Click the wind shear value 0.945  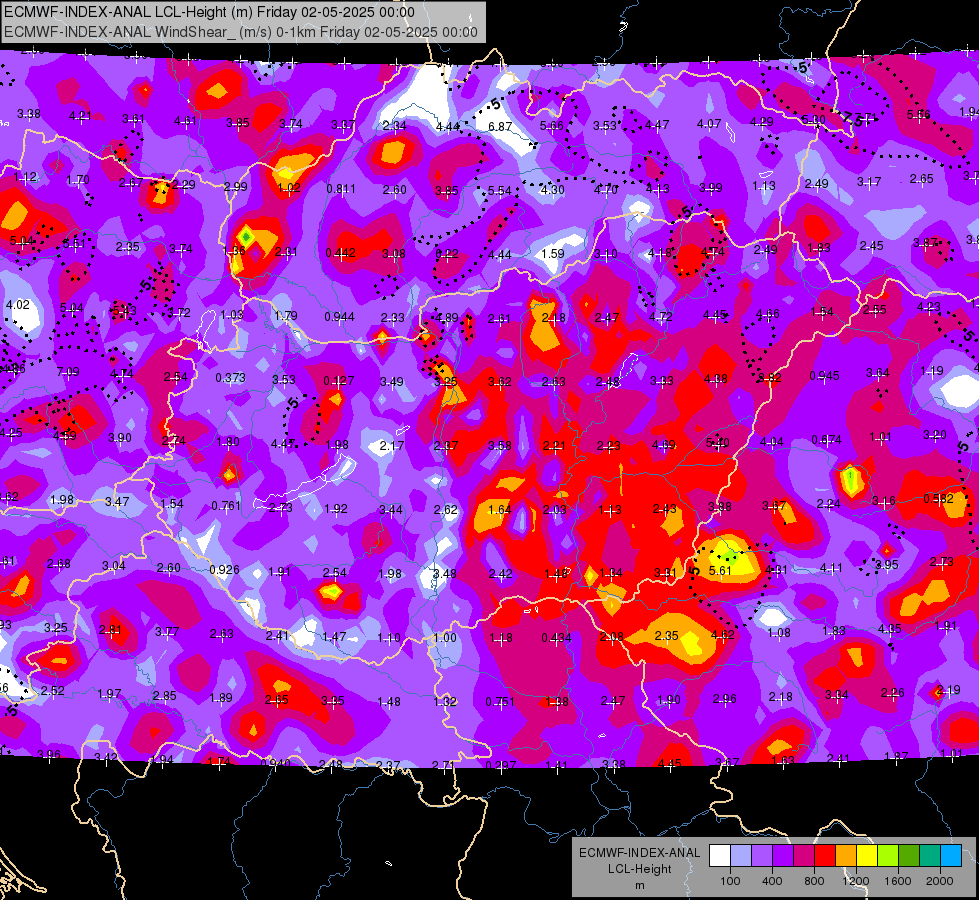pyautogui.click(x=824, y=376)
